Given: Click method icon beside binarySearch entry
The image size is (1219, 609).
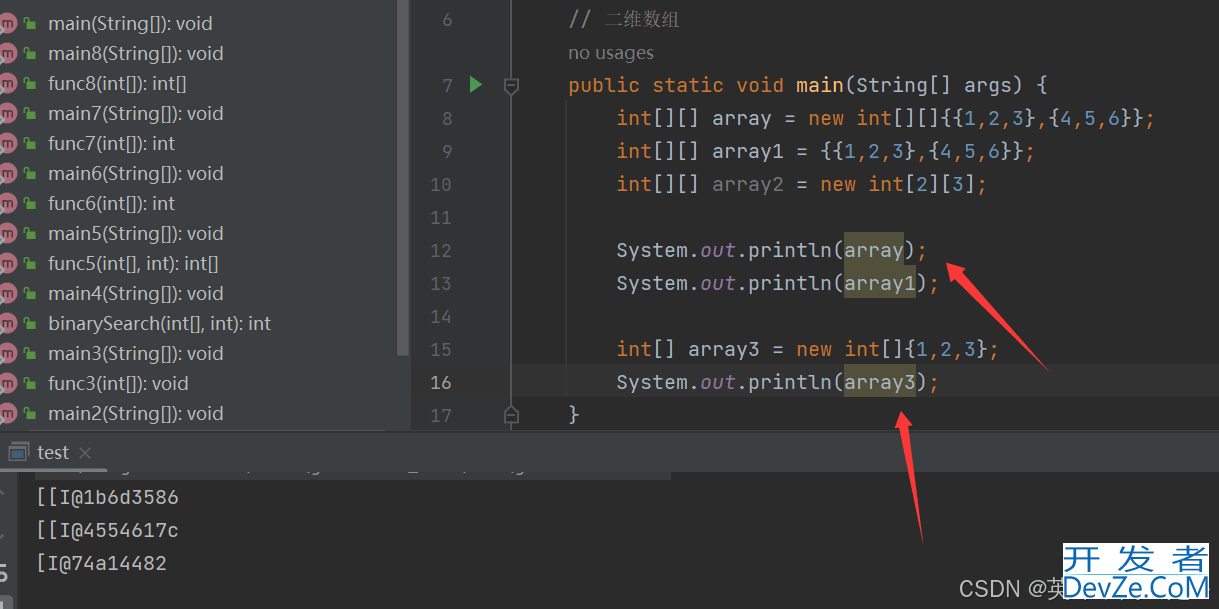Looking at the screenshot, I should tap(8, 323).
